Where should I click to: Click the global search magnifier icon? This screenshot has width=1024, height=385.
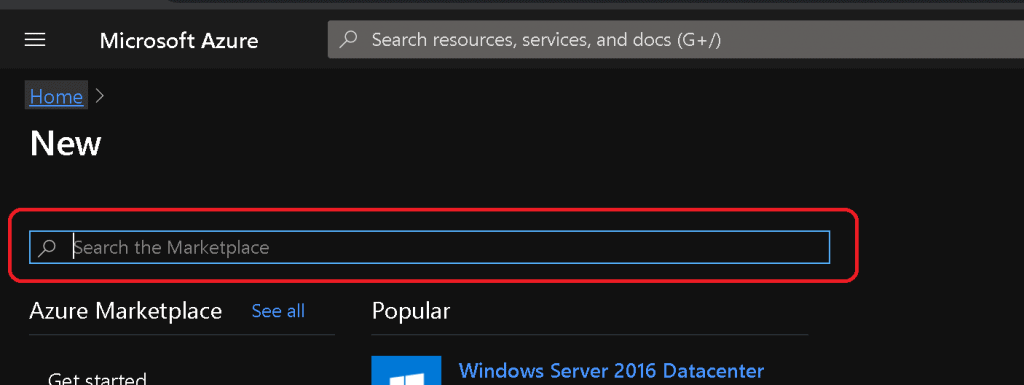349,39
